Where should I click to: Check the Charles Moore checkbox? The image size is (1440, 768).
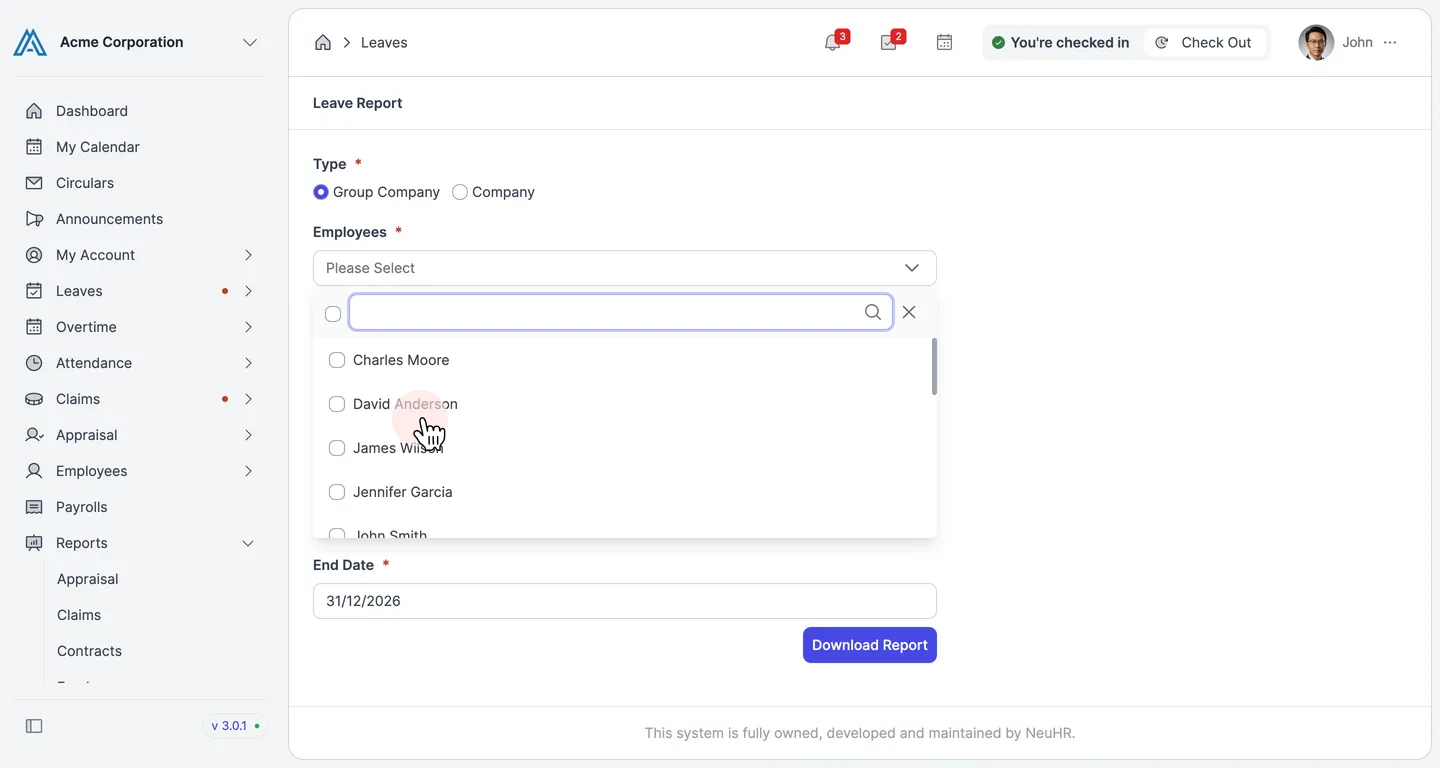(x=337, y=360)
